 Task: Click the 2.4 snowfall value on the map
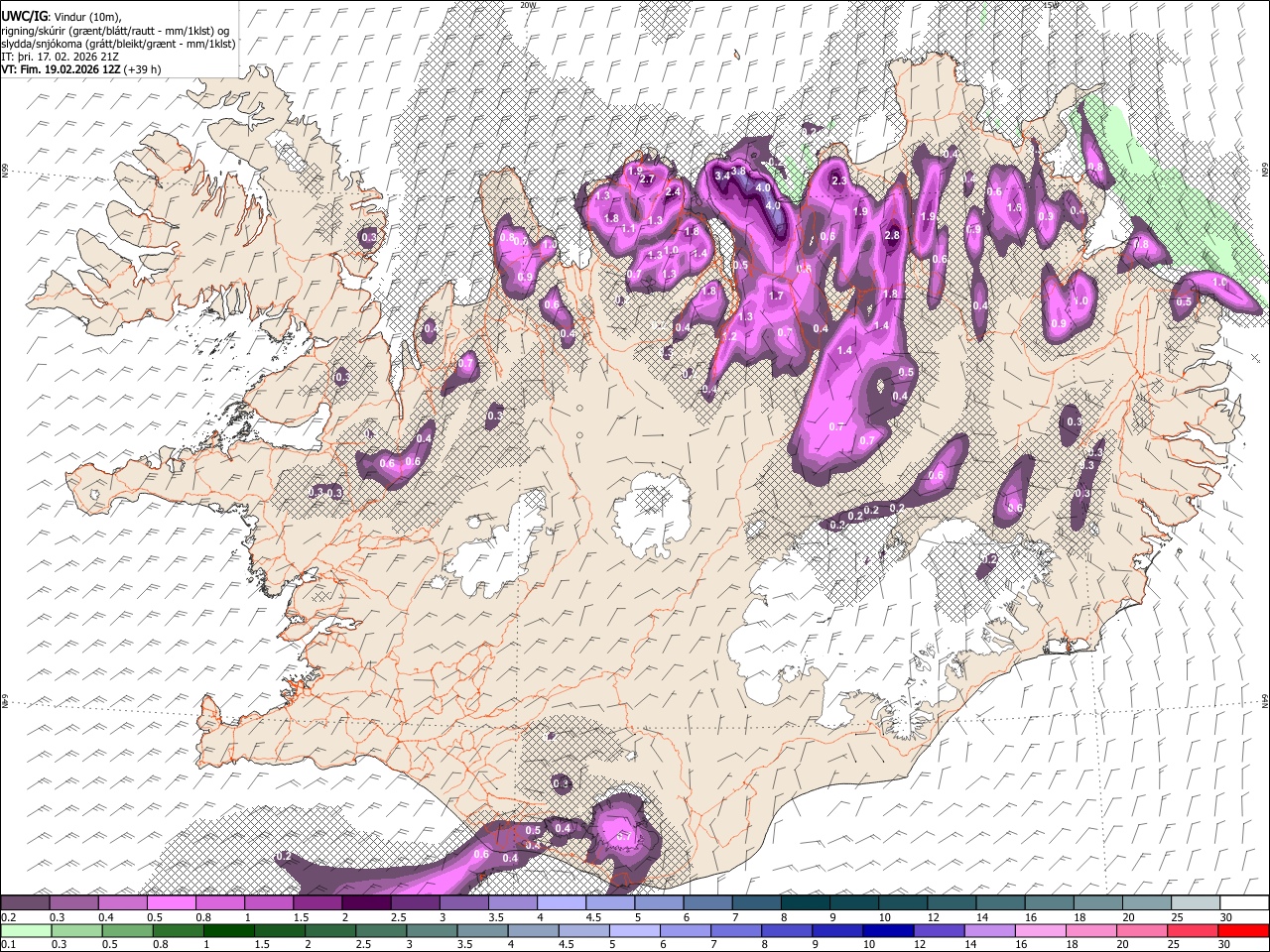(673, 191)
